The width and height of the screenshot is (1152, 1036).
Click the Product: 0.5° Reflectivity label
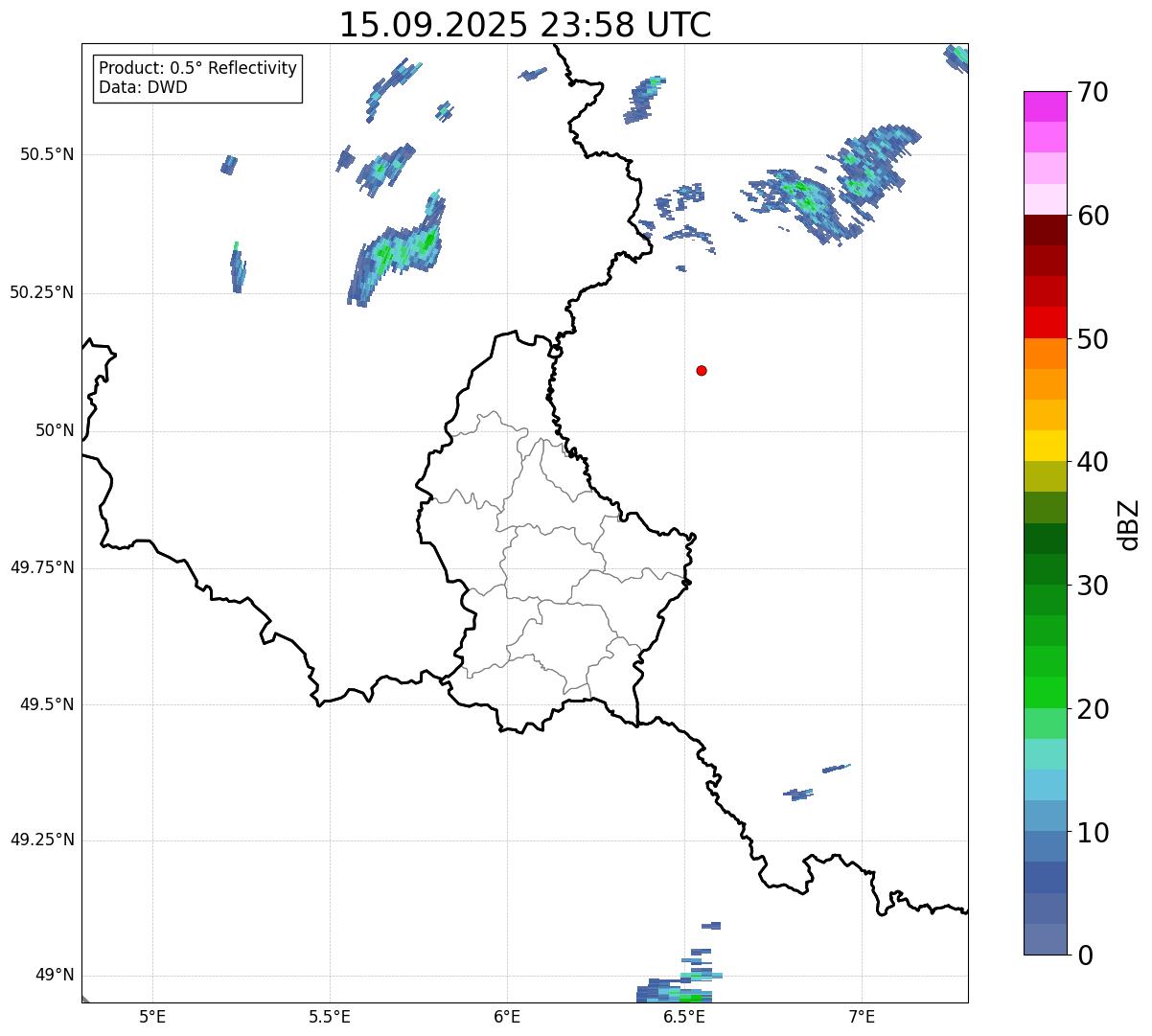pyautogui.click(x=198, y=69)
